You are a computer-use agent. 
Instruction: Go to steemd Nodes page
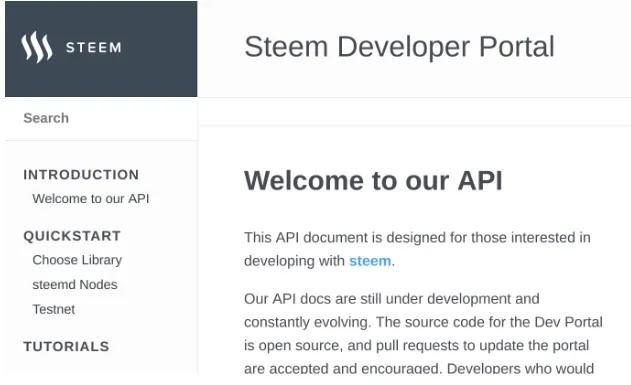pyautogui.click(x=75, y=285)
